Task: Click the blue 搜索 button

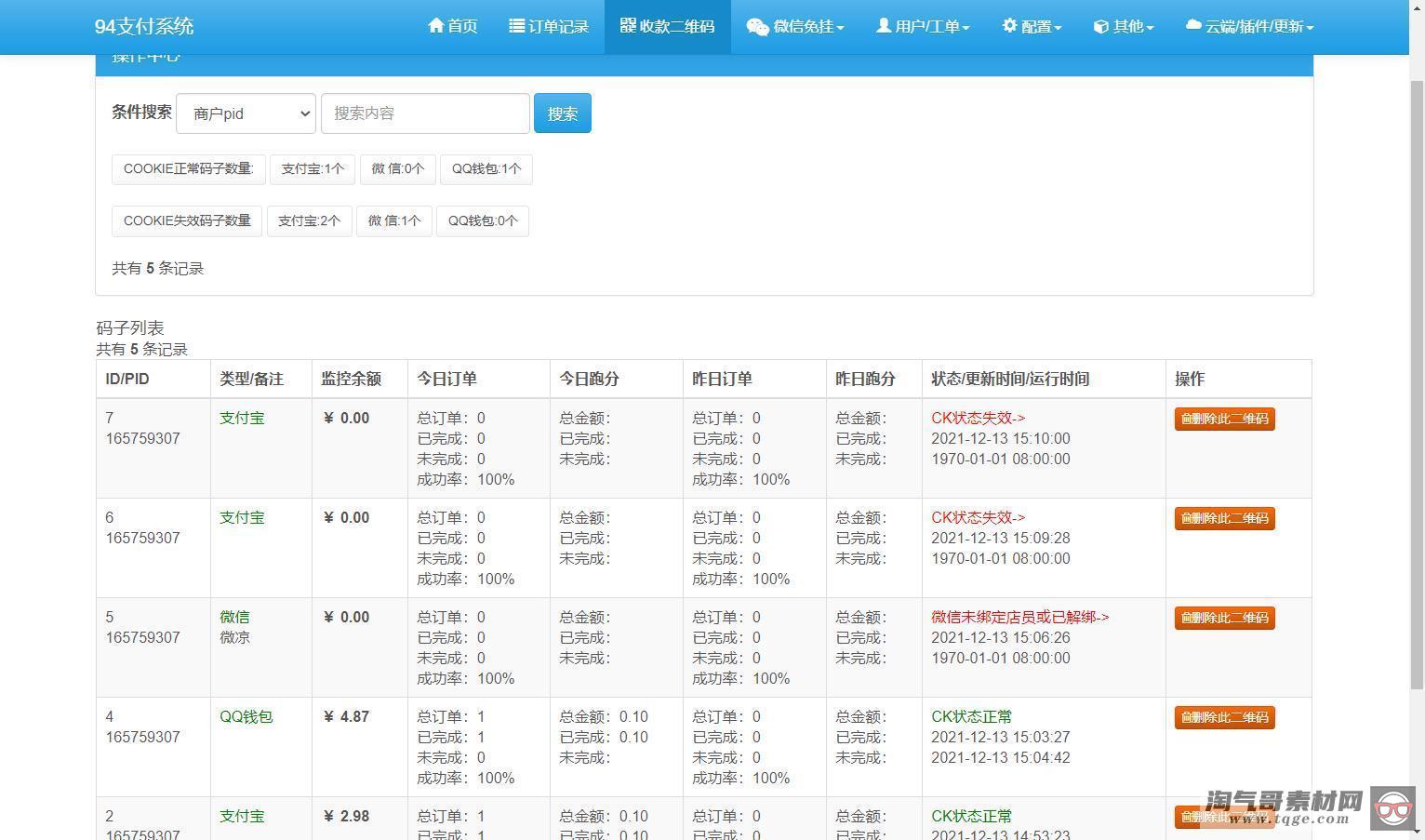Action: (x=563, y=113)
